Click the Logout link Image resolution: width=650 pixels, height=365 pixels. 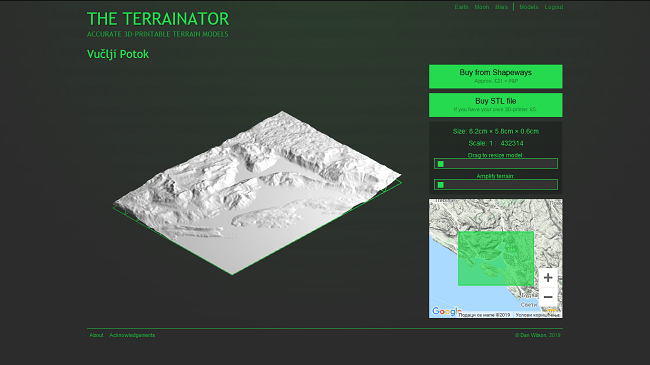click(x=554, y=7)
